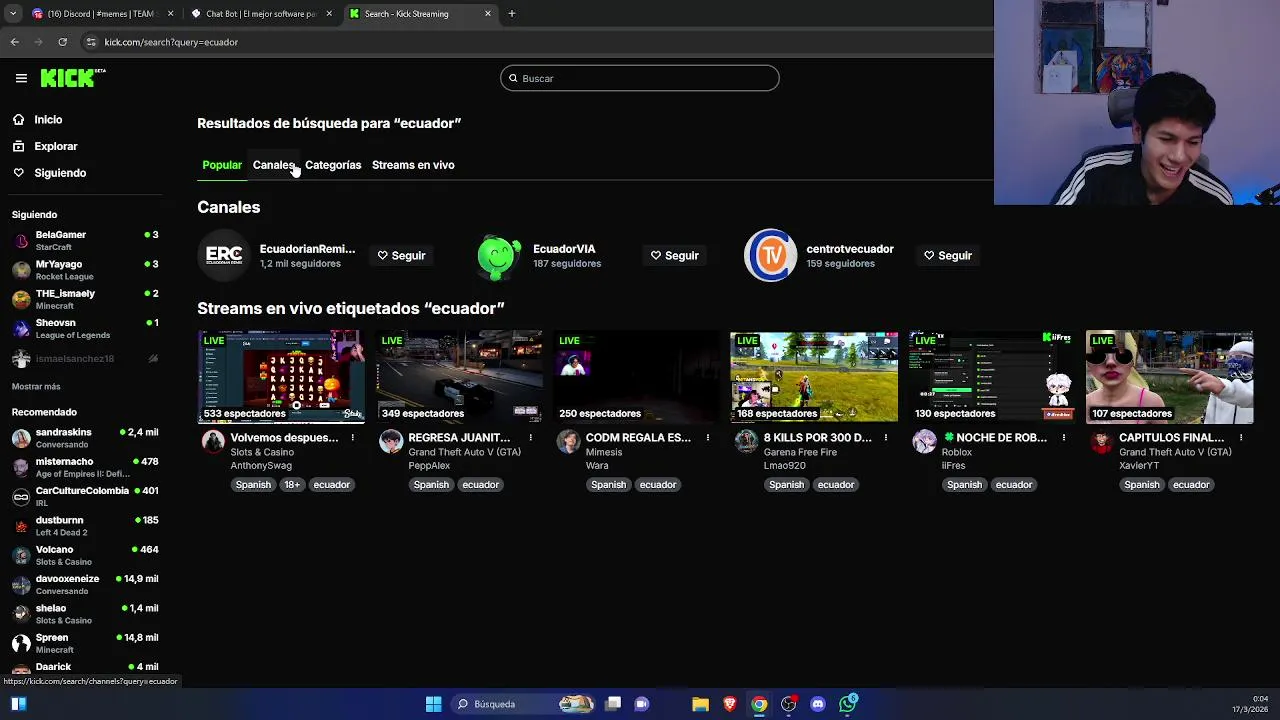Open Volcano recommended channel
Image resolution: width=1280 pixels, height=720 pixels.
pos(85,555)
